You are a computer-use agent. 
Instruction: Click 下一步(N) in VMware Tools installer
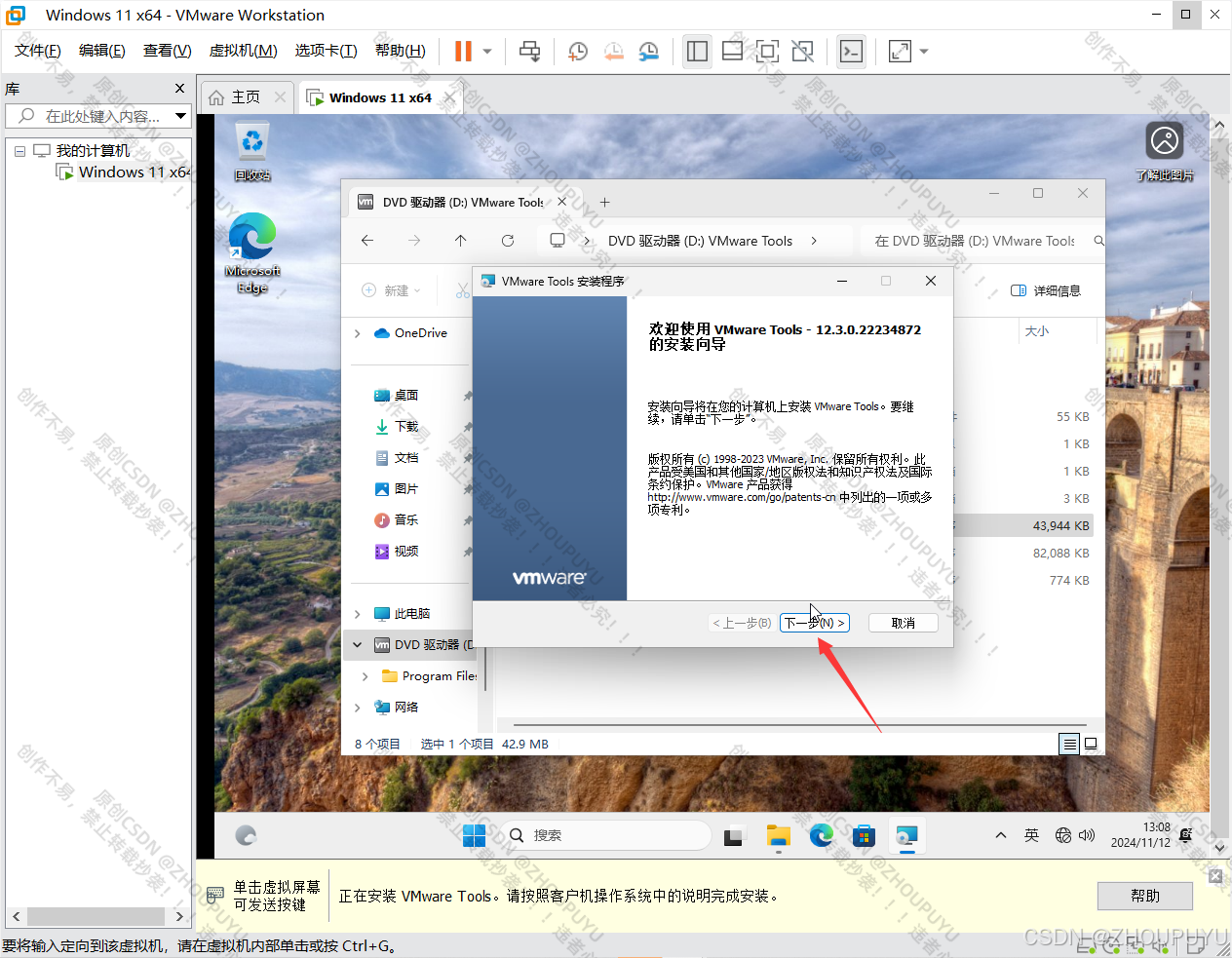[815, 623]
